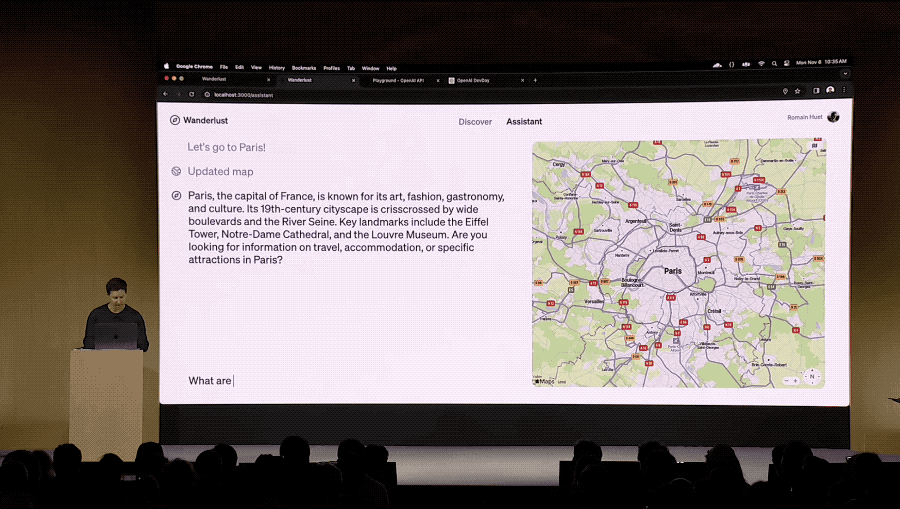Go to the Discover page
Image resolution: width=900 pixels, height=509 pixels.
[x=475, y=122]
